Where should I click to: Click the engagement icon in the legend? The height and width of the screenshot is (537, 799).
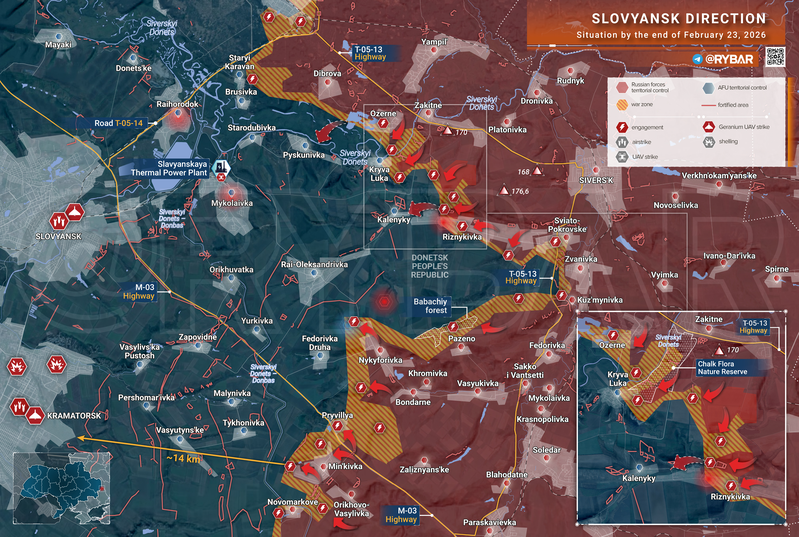pyautogui.click(x=623, y=127)
